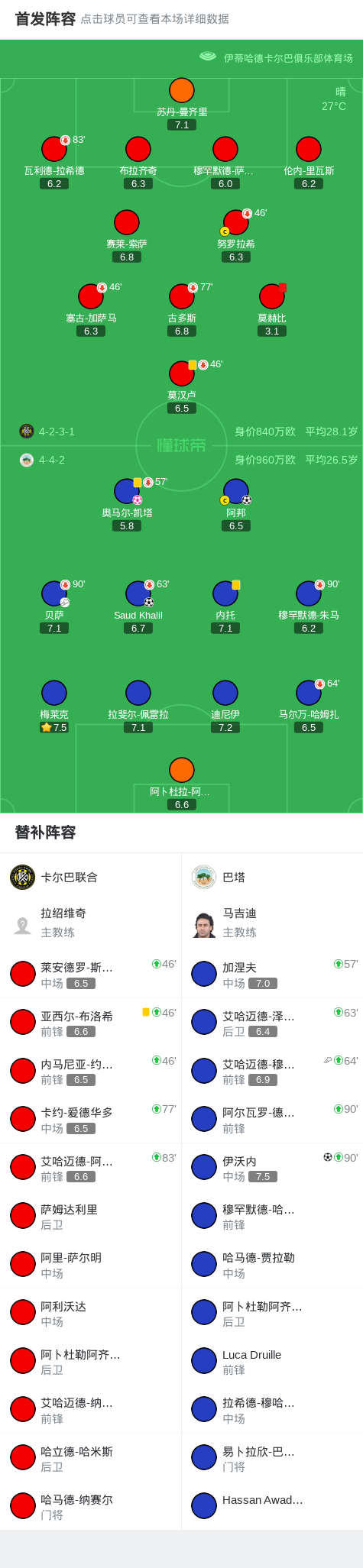The height and width of the screenshot is (1568, 363).
Task: Open captain 阿邦's player icon
Action: pos(236,491)
